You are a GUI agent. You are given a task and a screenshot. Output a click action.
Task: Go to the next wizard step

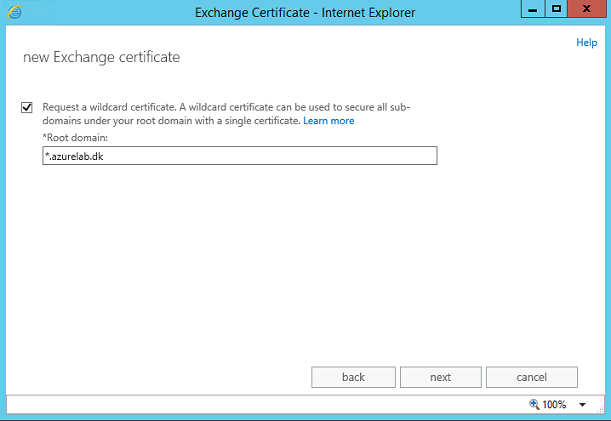coord(440,377)
